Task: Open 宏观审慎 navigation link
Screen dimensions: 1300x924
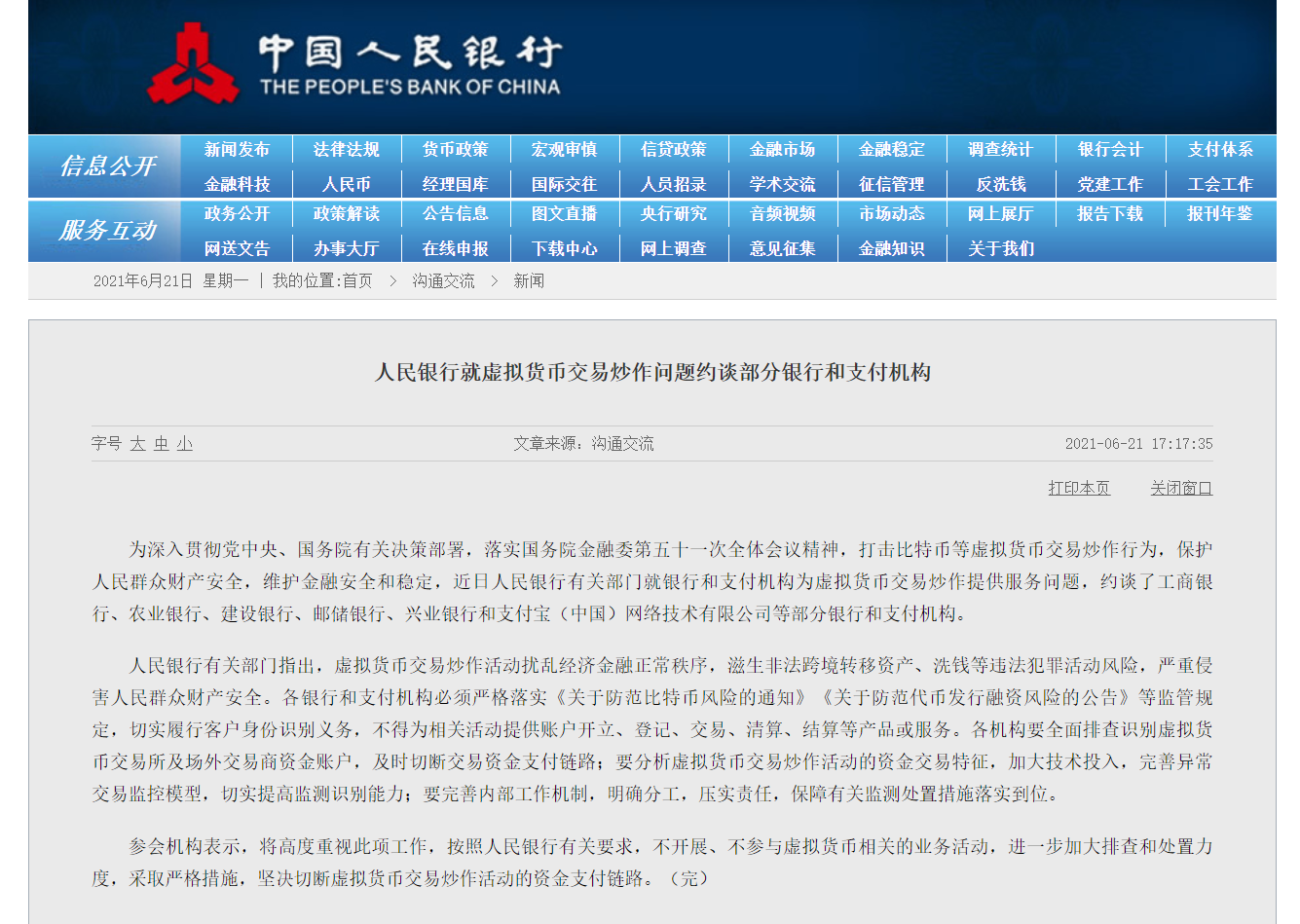Action: [x=564, y=149]
